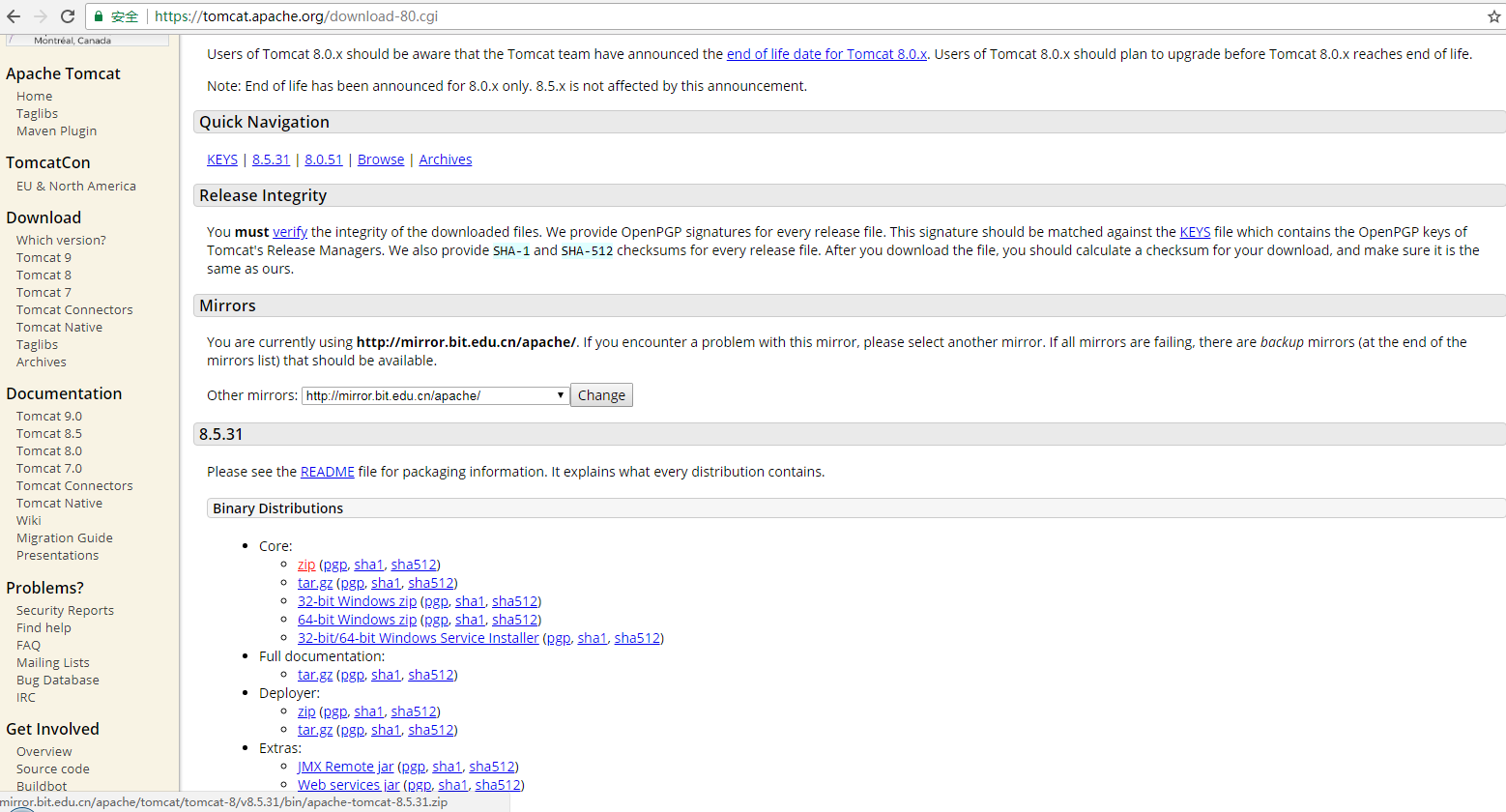Open pgp signature for Core zip
This screenshot has height=812, width=1506.
click(x=334, y=565)
